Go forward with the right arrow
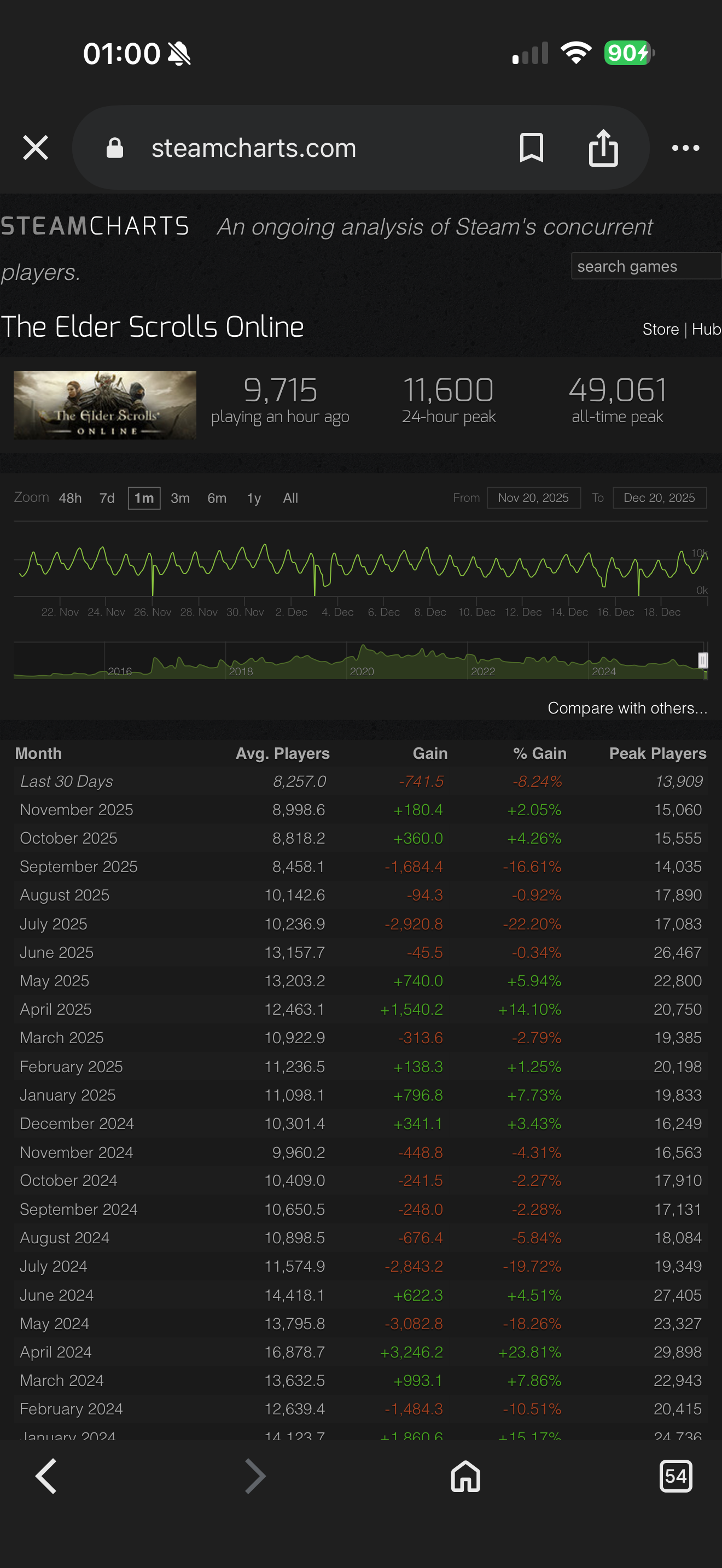The width and height of the screenshot is (722, 1568). pos(255,1476)
